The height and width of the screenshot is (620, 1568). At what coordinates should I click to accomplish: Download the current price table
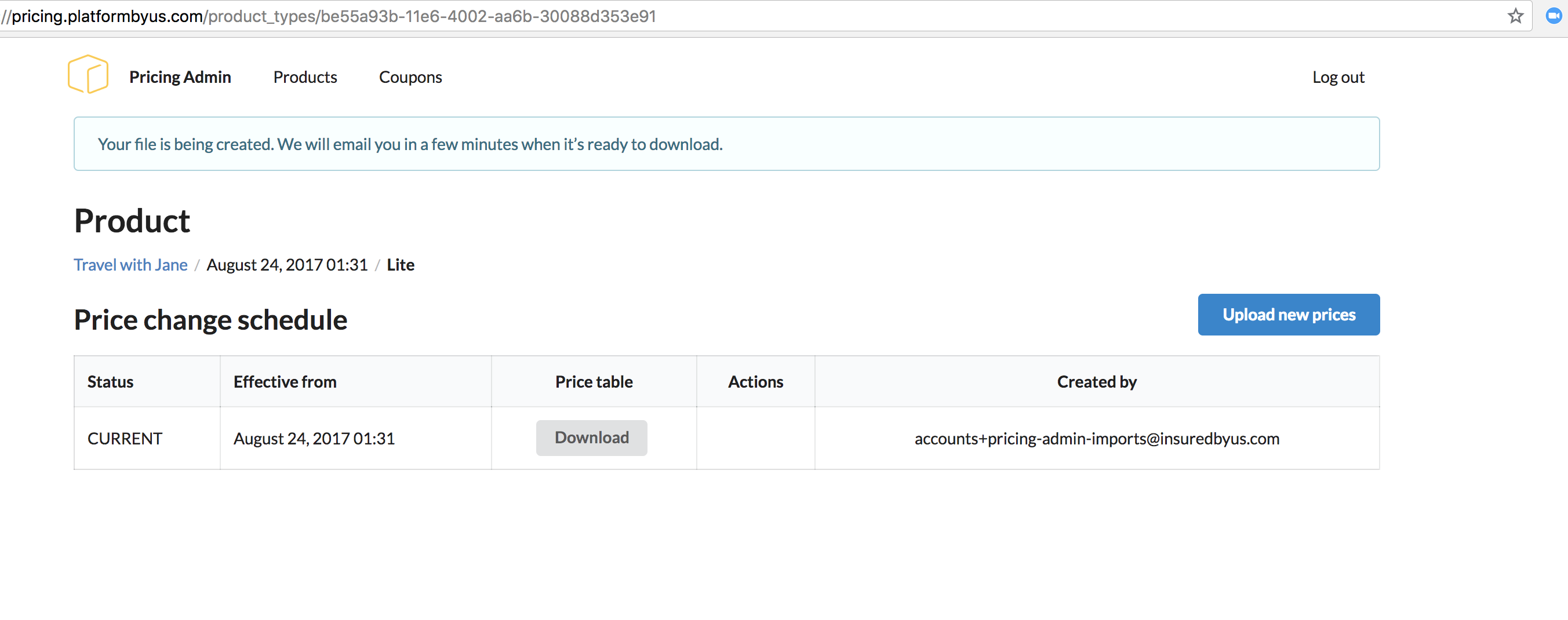click(591, 437)
